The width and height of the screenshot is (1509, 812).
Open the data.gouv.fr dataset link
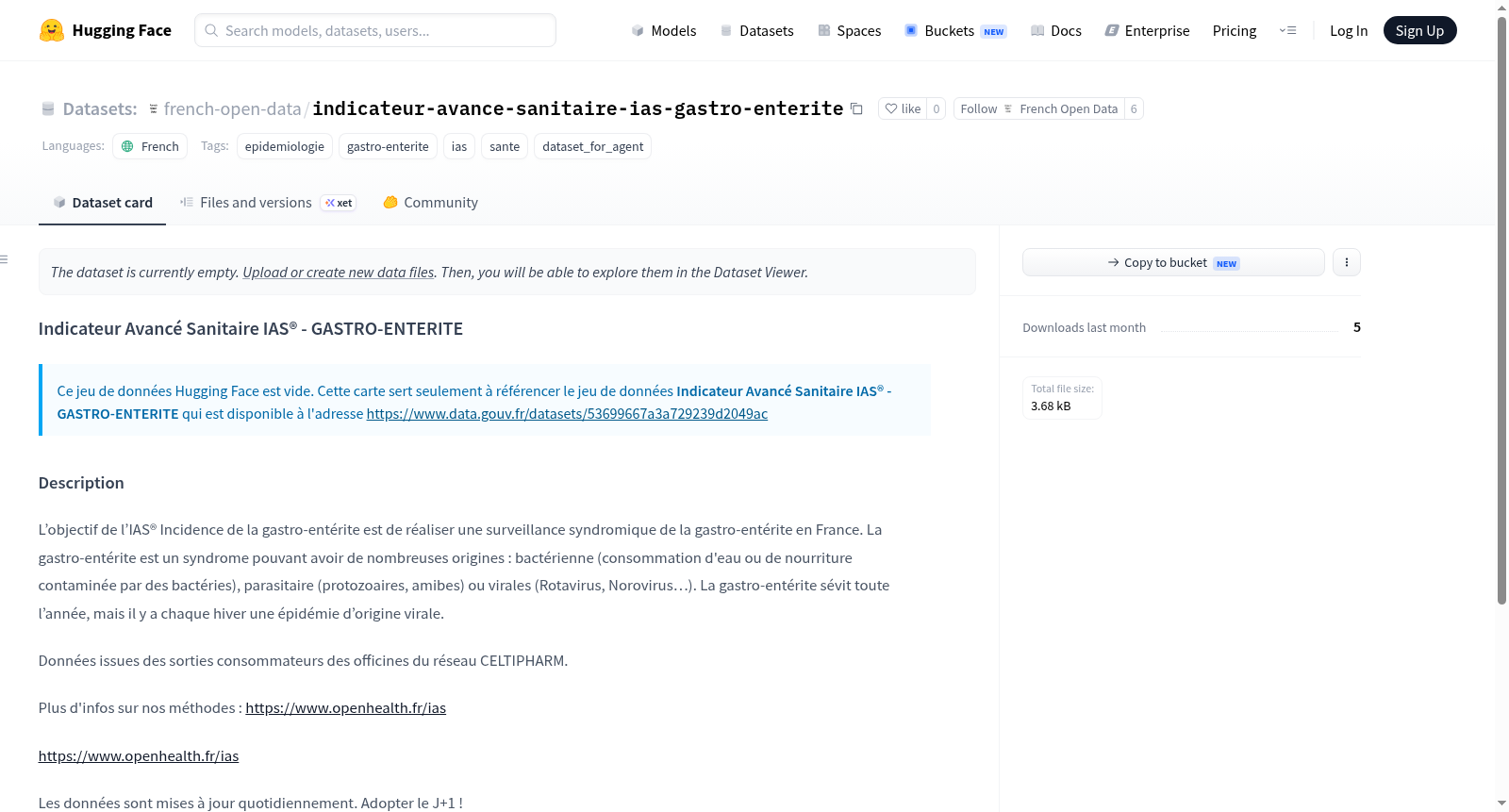(x=567, y=413)
